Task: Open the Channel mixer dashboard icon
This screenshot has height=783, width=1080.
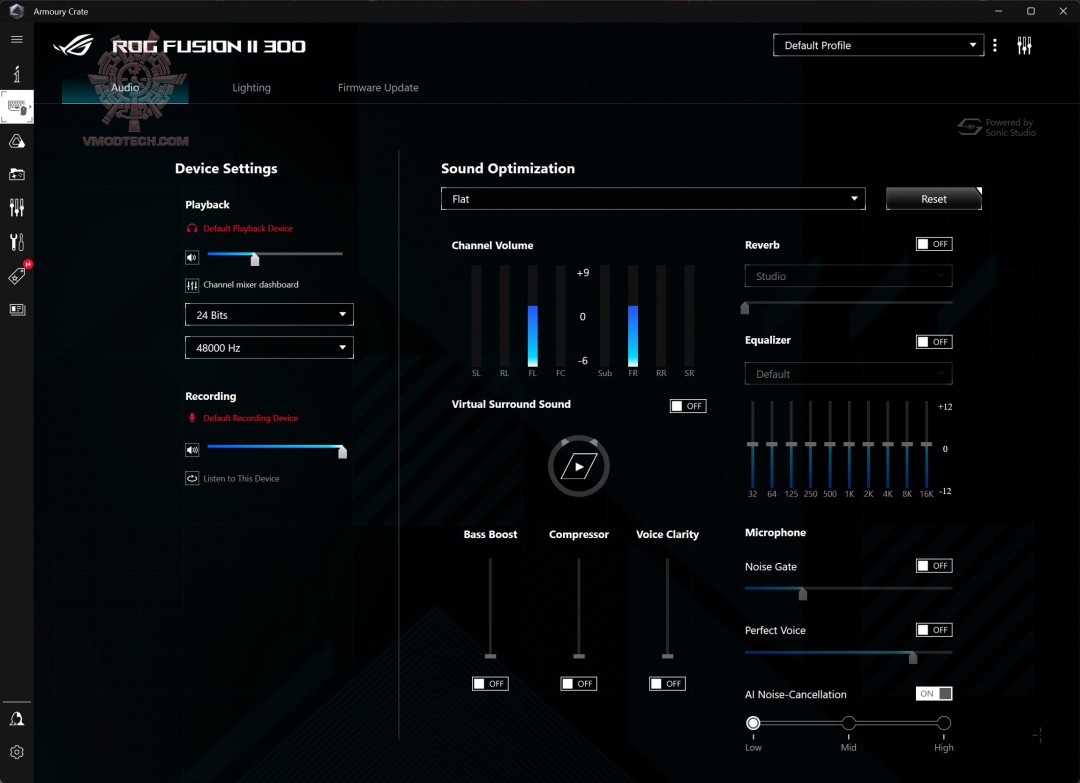Action: point(192,285)
